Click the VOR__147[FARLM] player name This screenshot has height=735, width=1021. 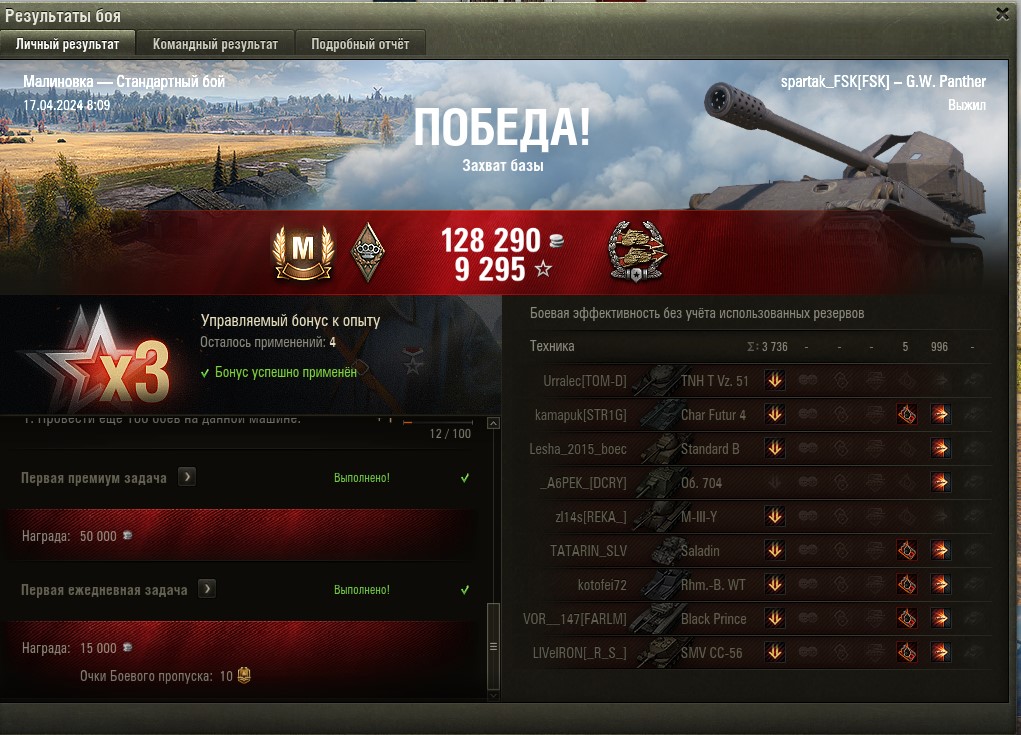click(x=574, y=619)
